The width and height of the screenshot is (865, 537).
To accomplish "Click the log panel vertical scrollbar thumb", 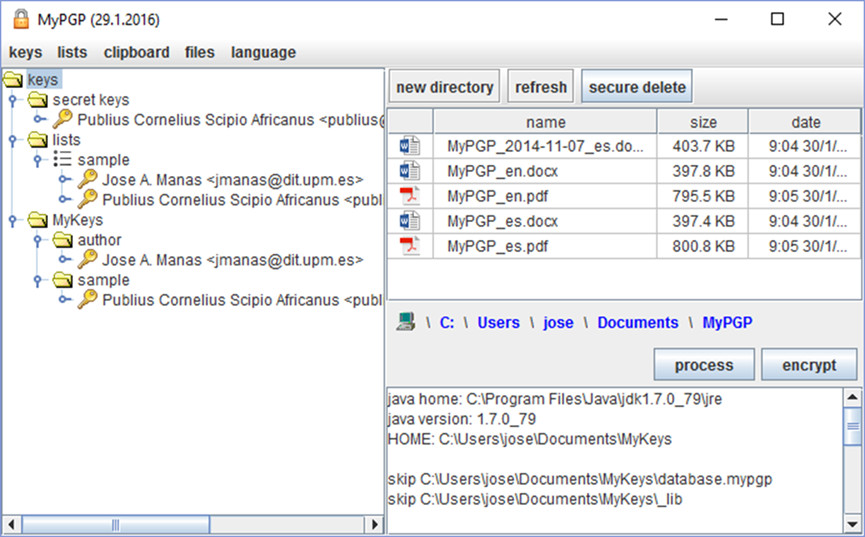I will pos(852,426).
